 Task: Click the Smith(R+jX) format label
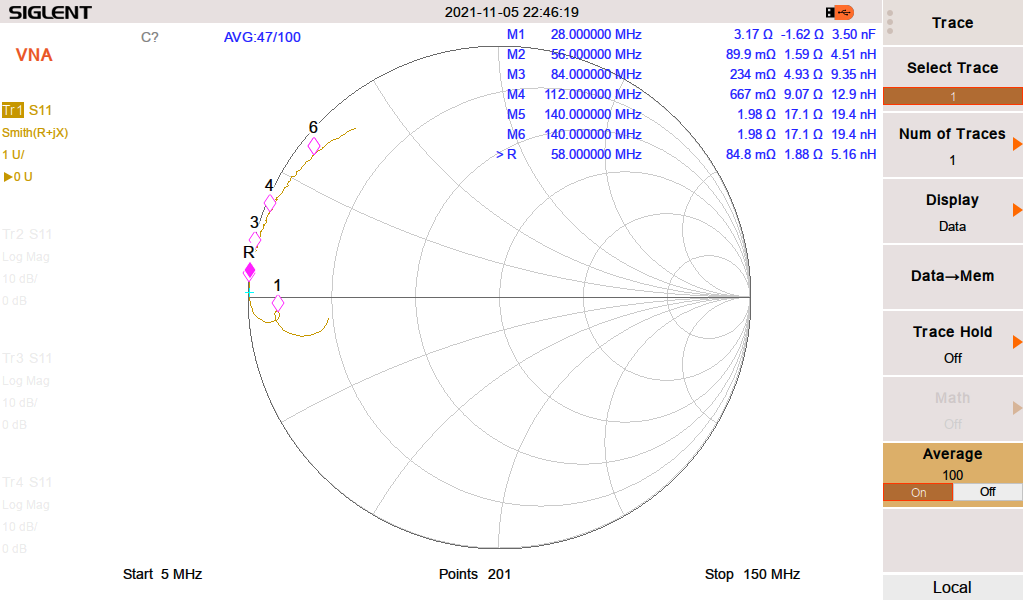pos(35,133)
